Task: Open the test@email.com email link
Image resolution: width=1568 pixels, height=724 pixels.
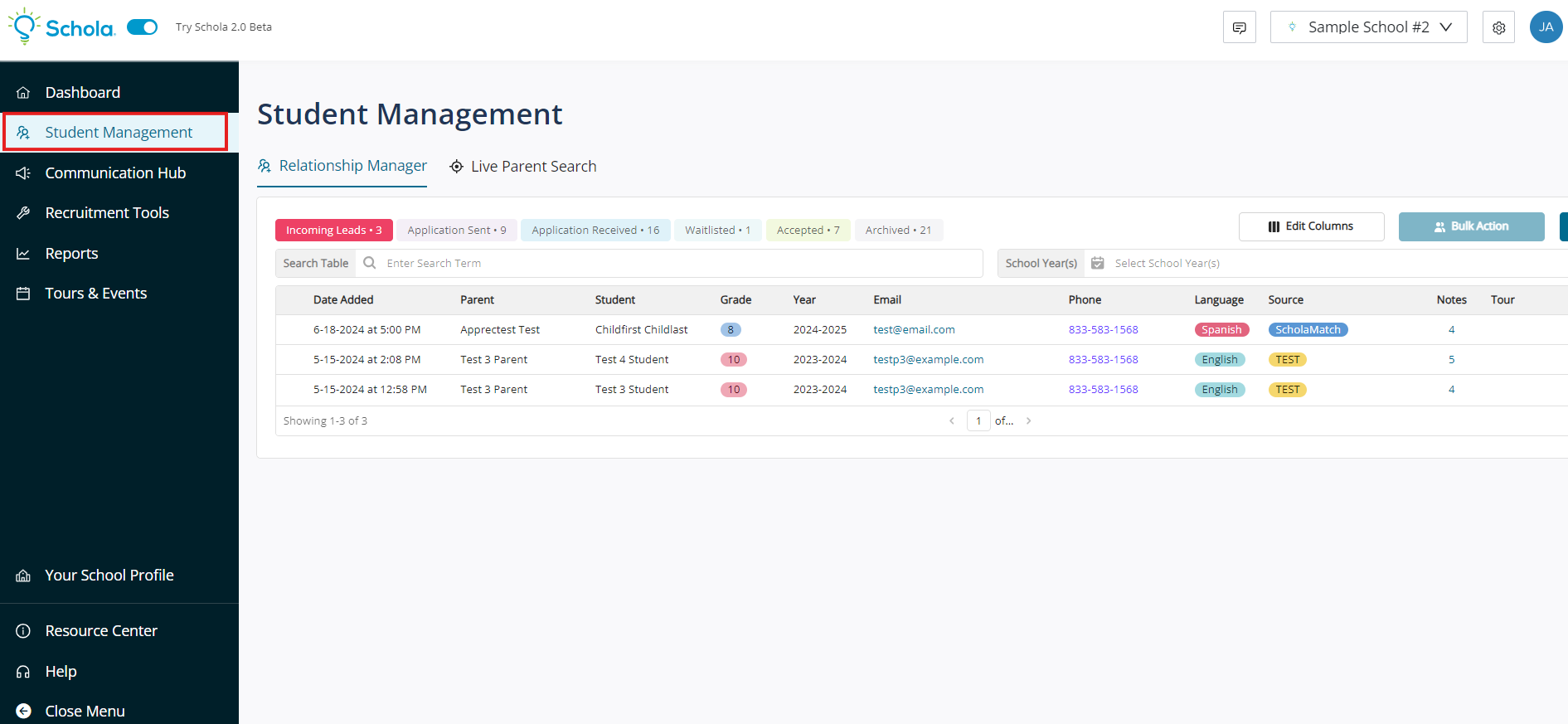Action: pyautogui.click(x=914, y=329)
